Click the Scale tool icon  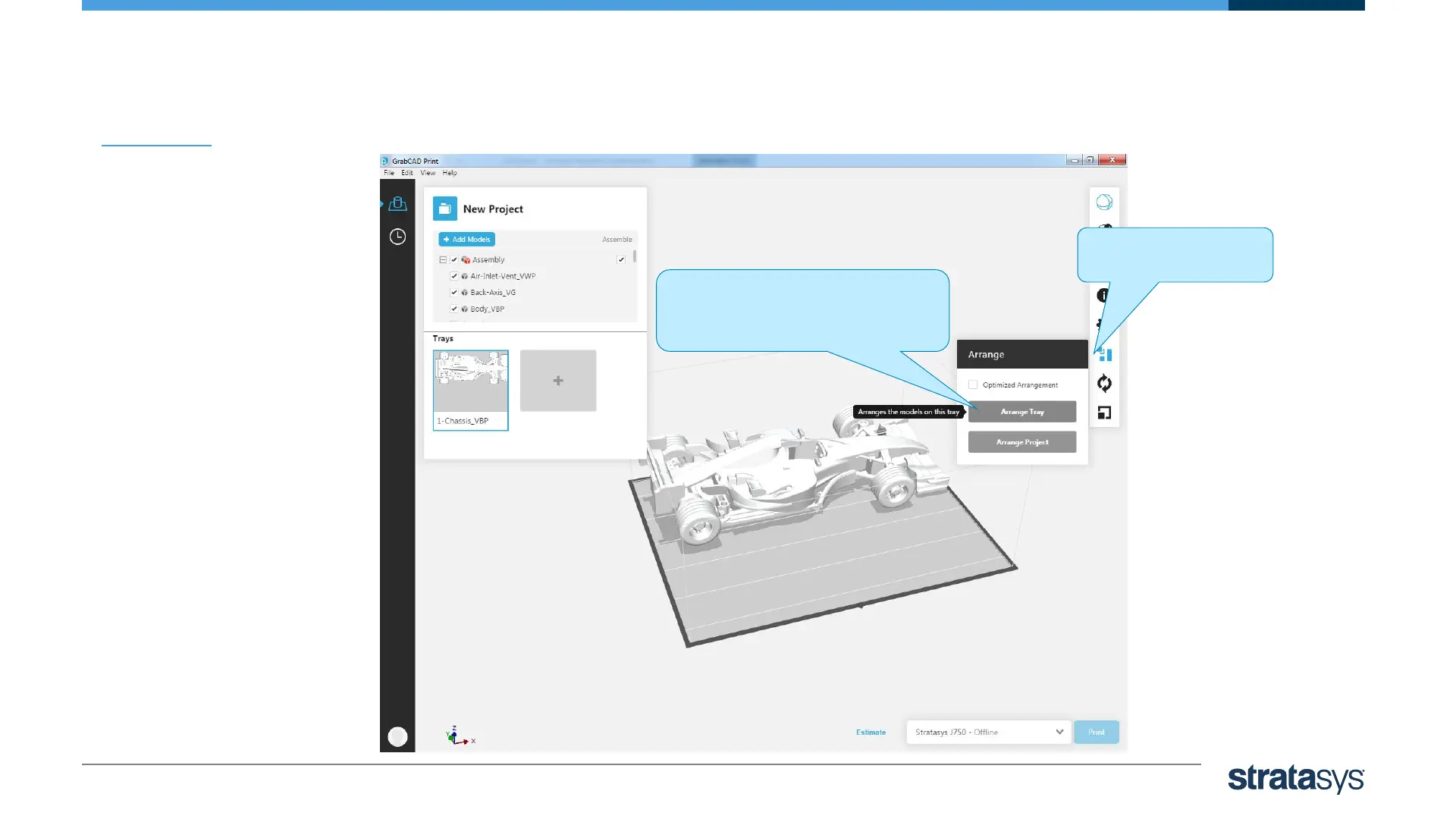point(1104,413)
